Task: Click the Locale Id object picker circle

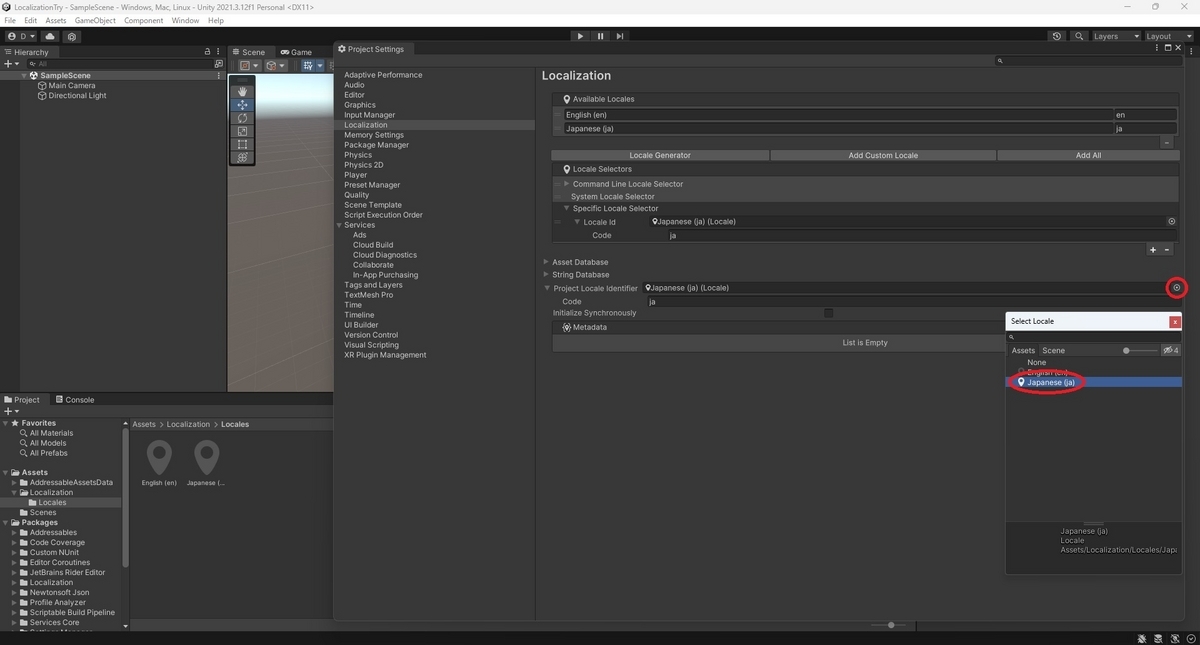Action: [1172, 222]
